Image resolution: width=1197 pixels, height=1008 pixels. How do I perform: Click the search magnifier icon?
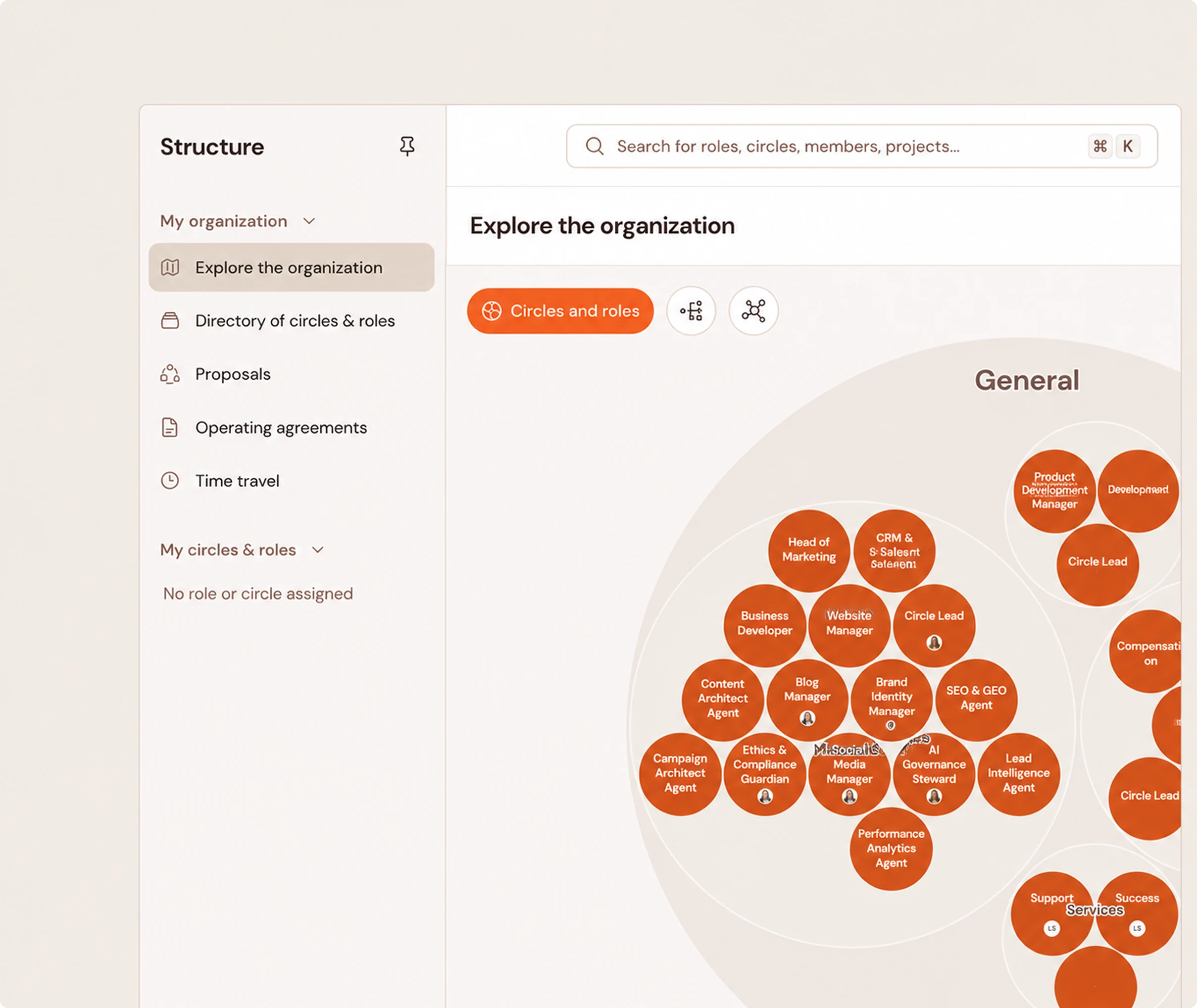point(594,146)
